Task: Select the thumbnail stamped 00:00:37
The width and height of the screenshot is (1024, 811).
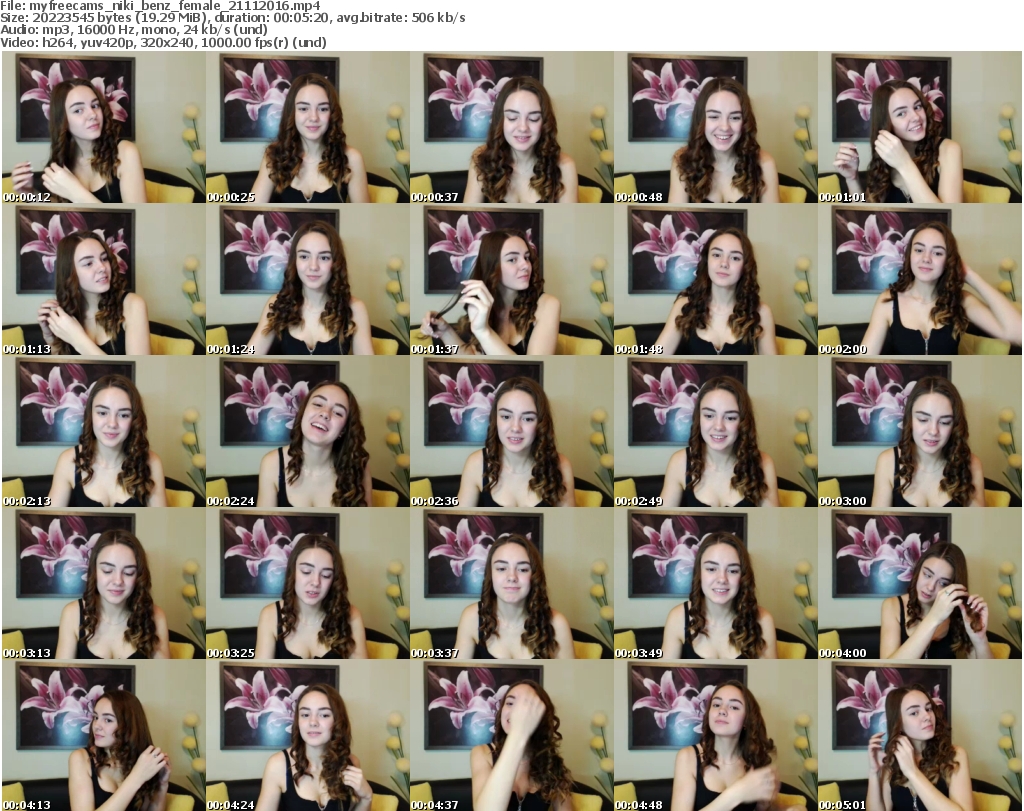Action: point(512,127)
